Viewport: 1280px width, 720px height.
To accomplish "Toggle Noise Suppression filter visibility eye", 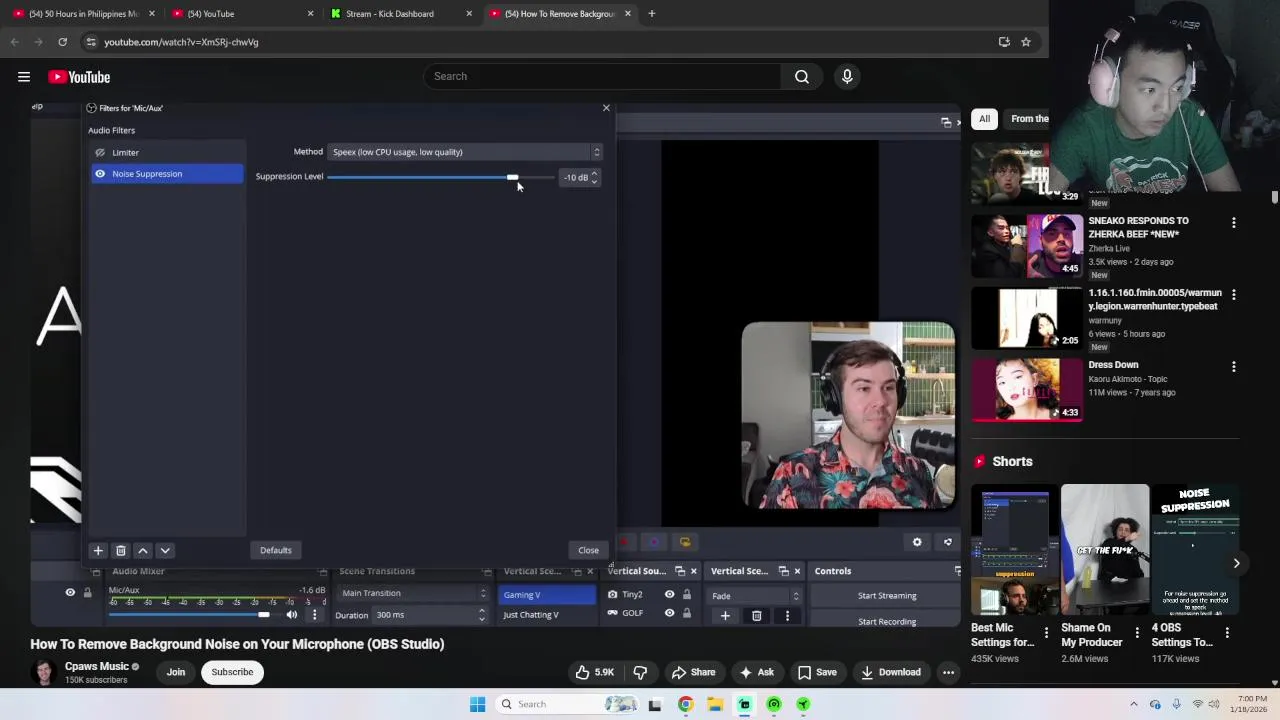I will click(99, 174).
